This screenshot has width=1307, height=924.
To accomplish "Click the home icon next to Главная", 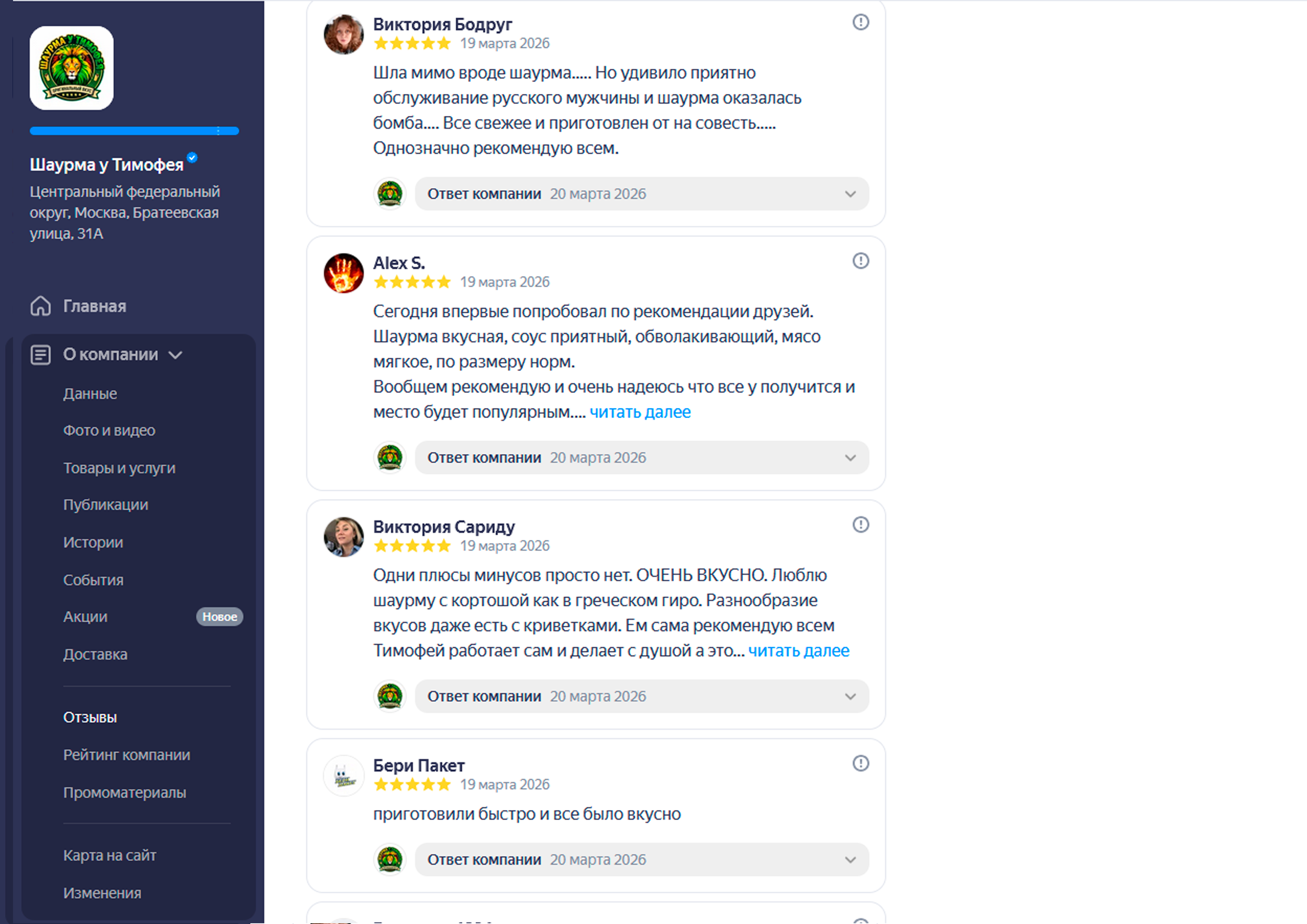I will [40, 306].
